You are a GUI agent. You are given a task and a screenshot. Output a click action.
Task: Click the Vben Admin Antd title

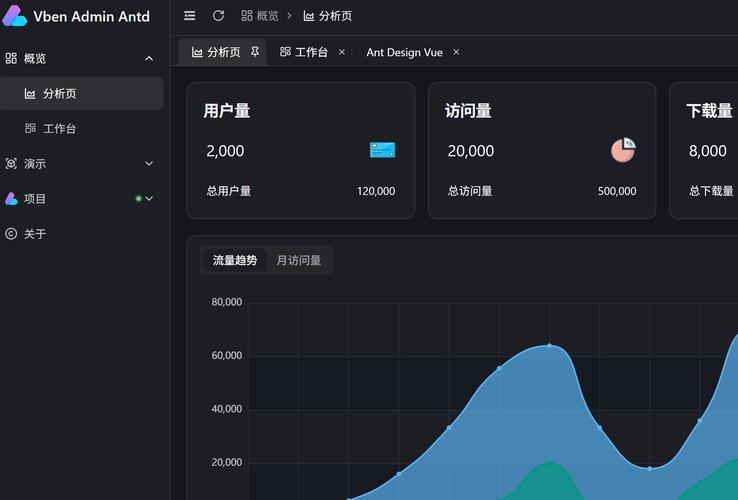[91, 16]
